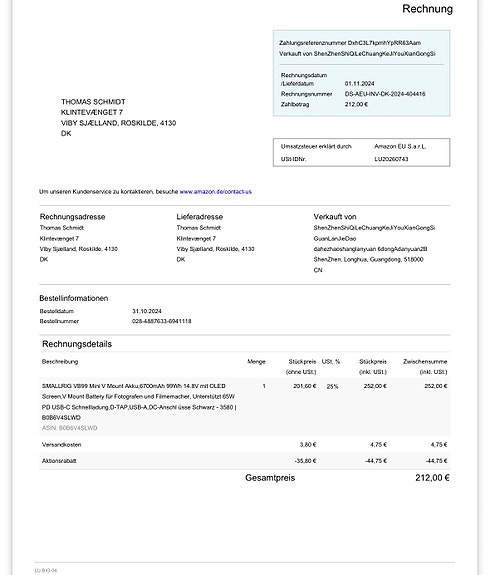Click the 212,00 € total beside Gesamtpreis
Viewport: 490px width, 575px height.
coord(432,478)
